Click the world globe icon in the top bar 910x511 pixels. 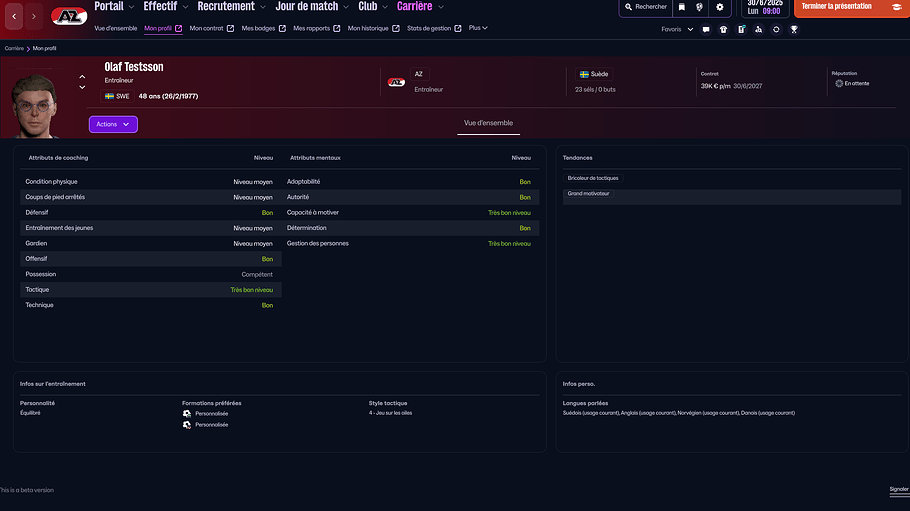(x=700, y=7)
